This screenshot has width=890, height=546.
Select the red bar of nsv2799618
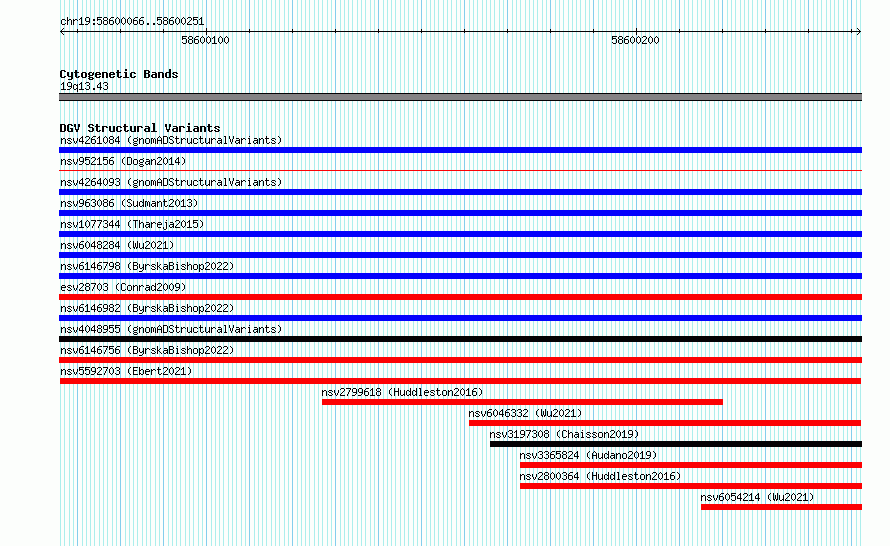coord(522,402)
